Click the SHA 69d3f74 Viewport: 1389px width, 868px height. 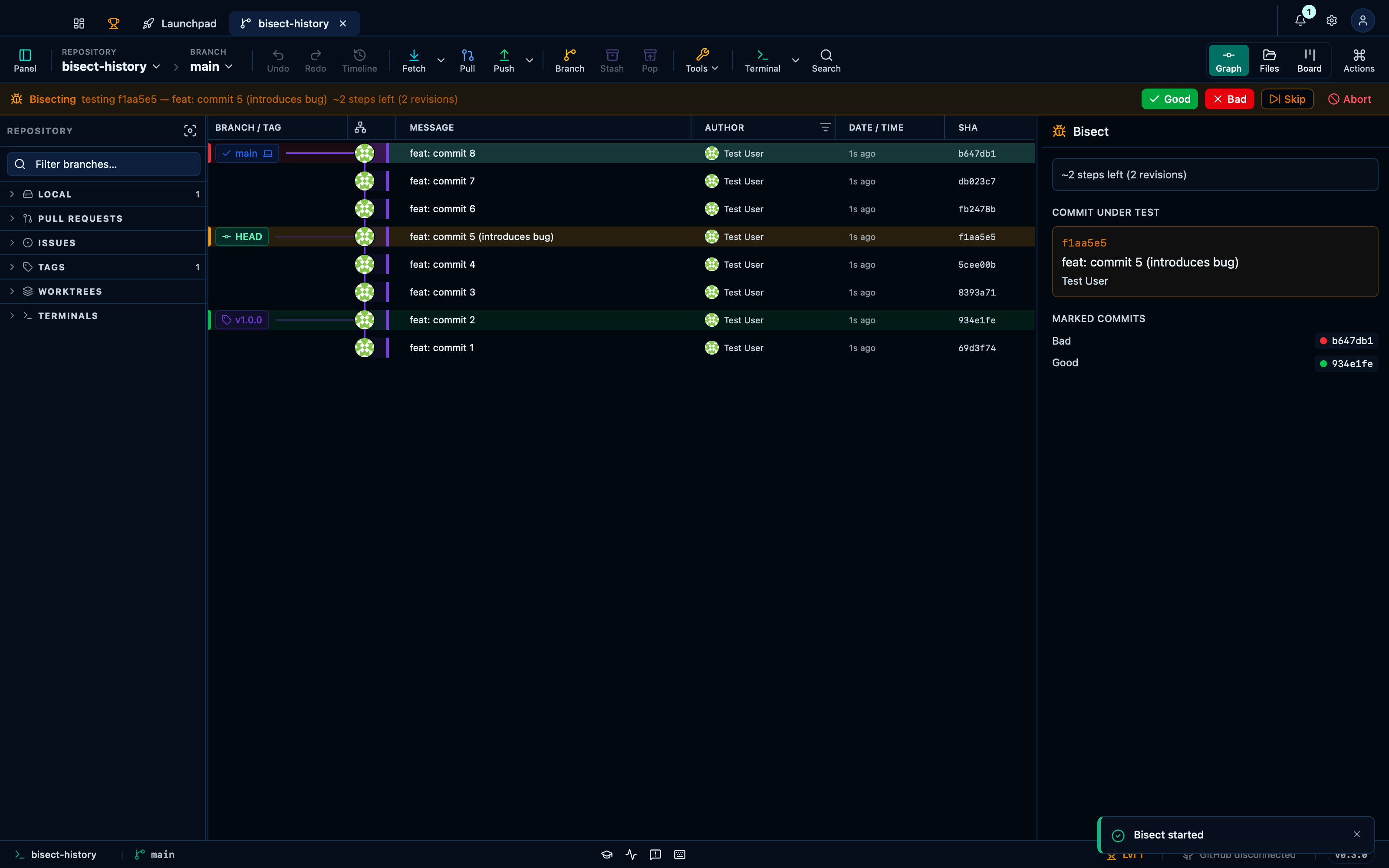click(977, 348)
